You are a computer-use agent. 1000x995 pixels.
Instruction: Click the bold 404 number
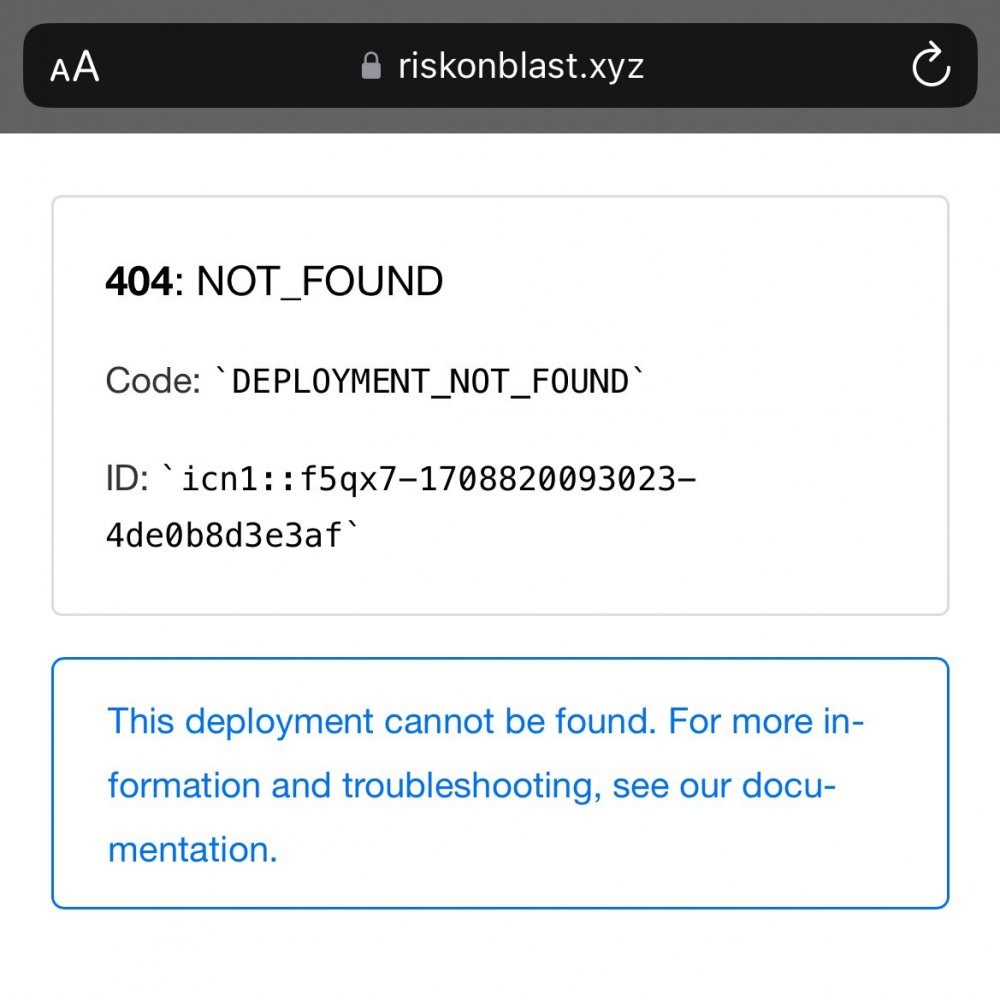tap(138, 281)
